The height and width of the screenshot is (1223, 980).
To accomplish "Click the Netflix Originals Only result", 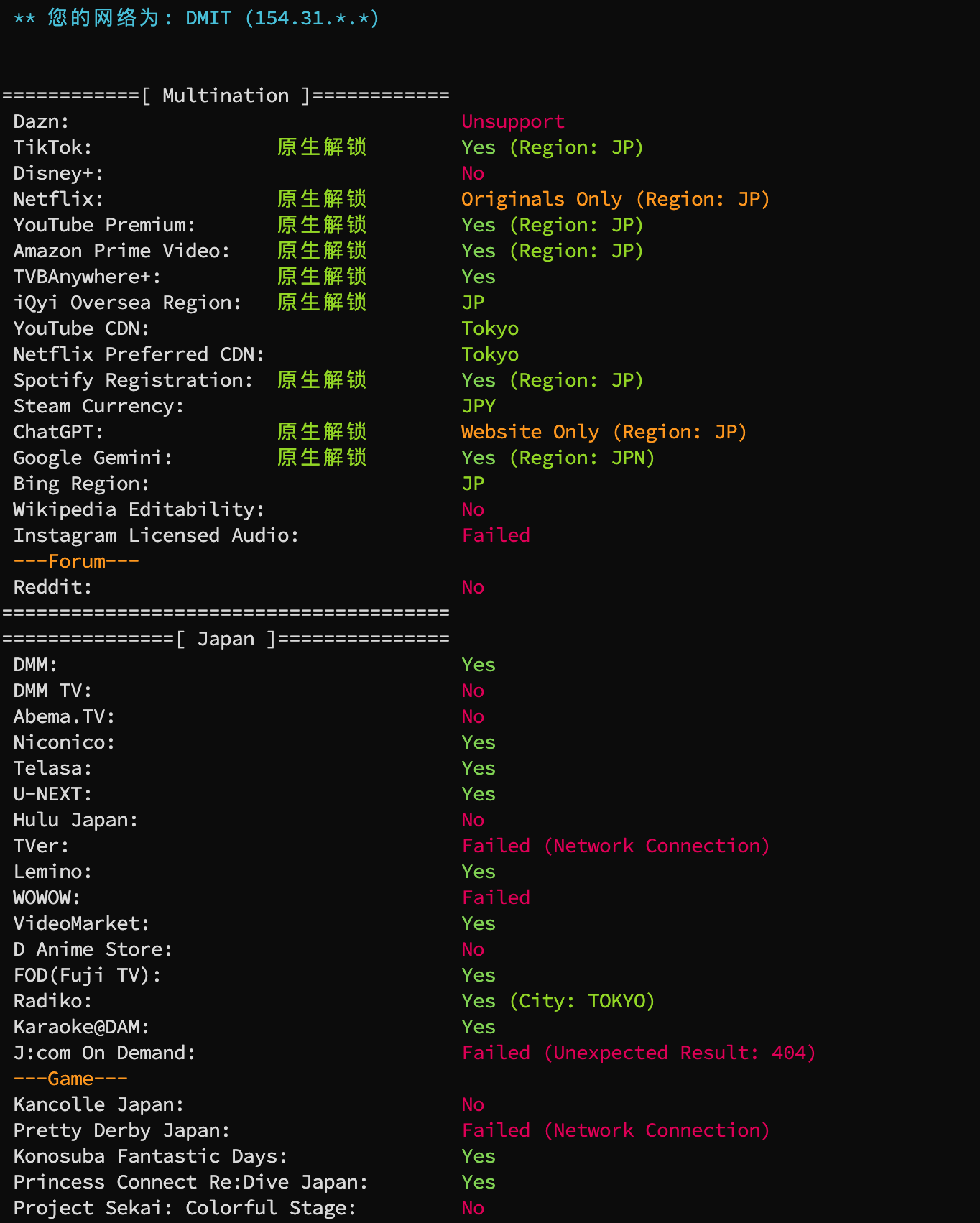I will 614,199.
